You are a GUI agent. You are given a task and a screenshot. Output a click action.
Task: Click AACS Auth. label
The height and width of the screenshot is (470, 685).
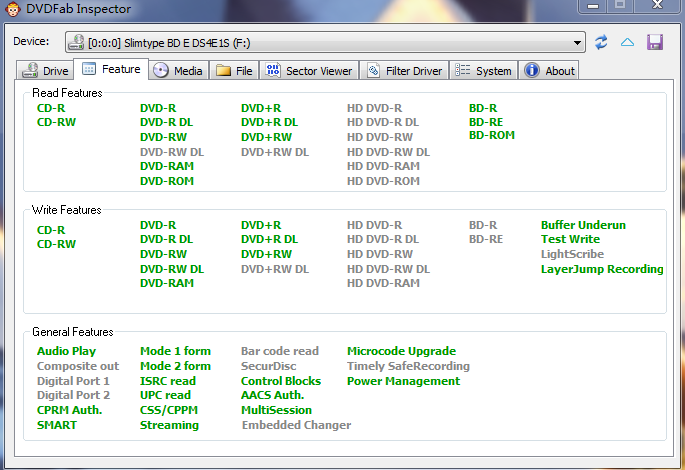273,395
